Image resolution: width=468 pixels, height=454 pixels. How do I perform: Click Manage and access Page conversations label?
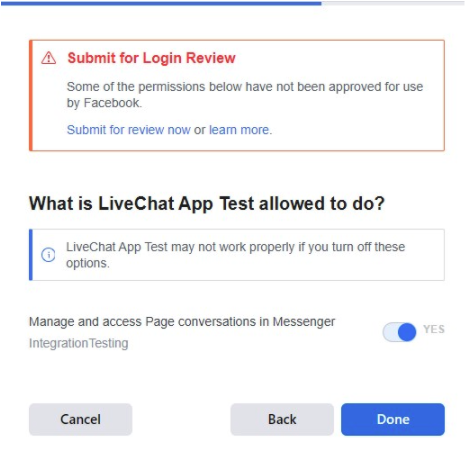[x=182, y=322]
